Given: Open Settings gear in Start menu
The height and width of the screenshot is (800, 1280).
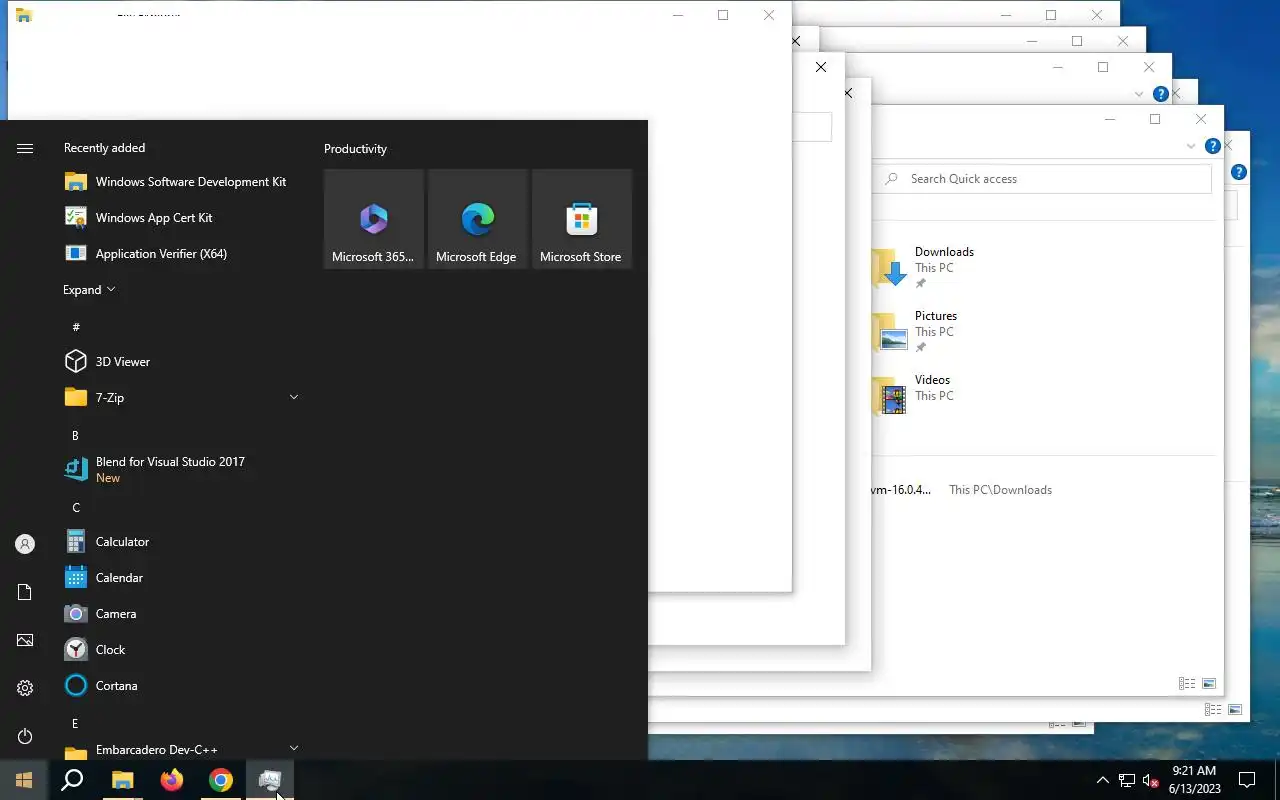Looking at the screenshot, I should click(x=25, y=688).
